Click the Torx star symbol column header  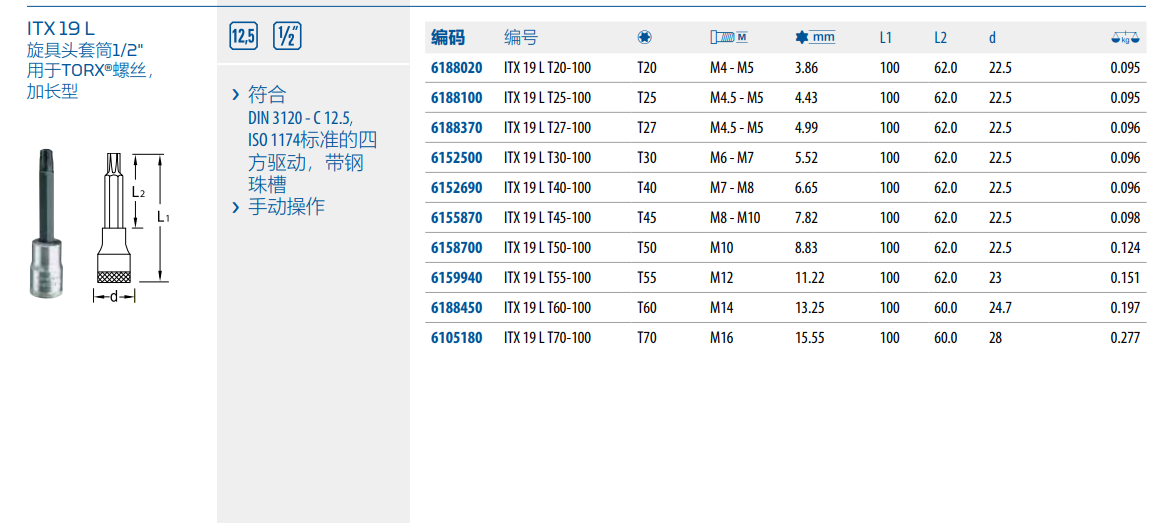[x=644, y=38]
